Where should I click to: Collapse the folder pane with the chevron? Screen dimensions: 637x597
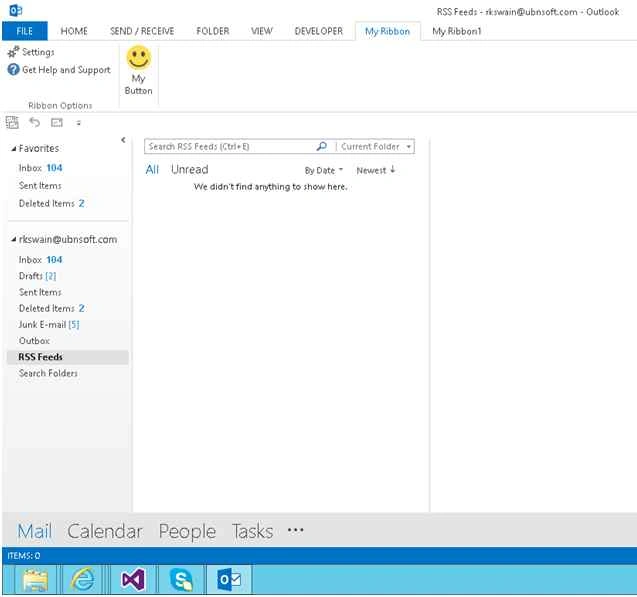point(123,140)
